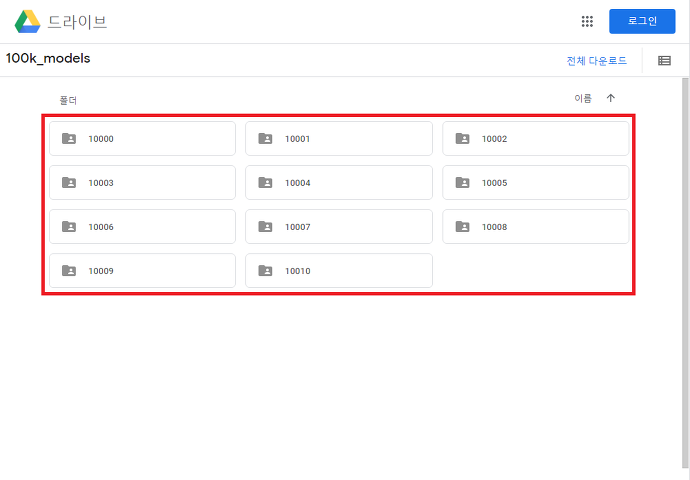Click the 전체 다운로드 link
The height and width of the screenshot is (480, 690).
click(596, 61)
